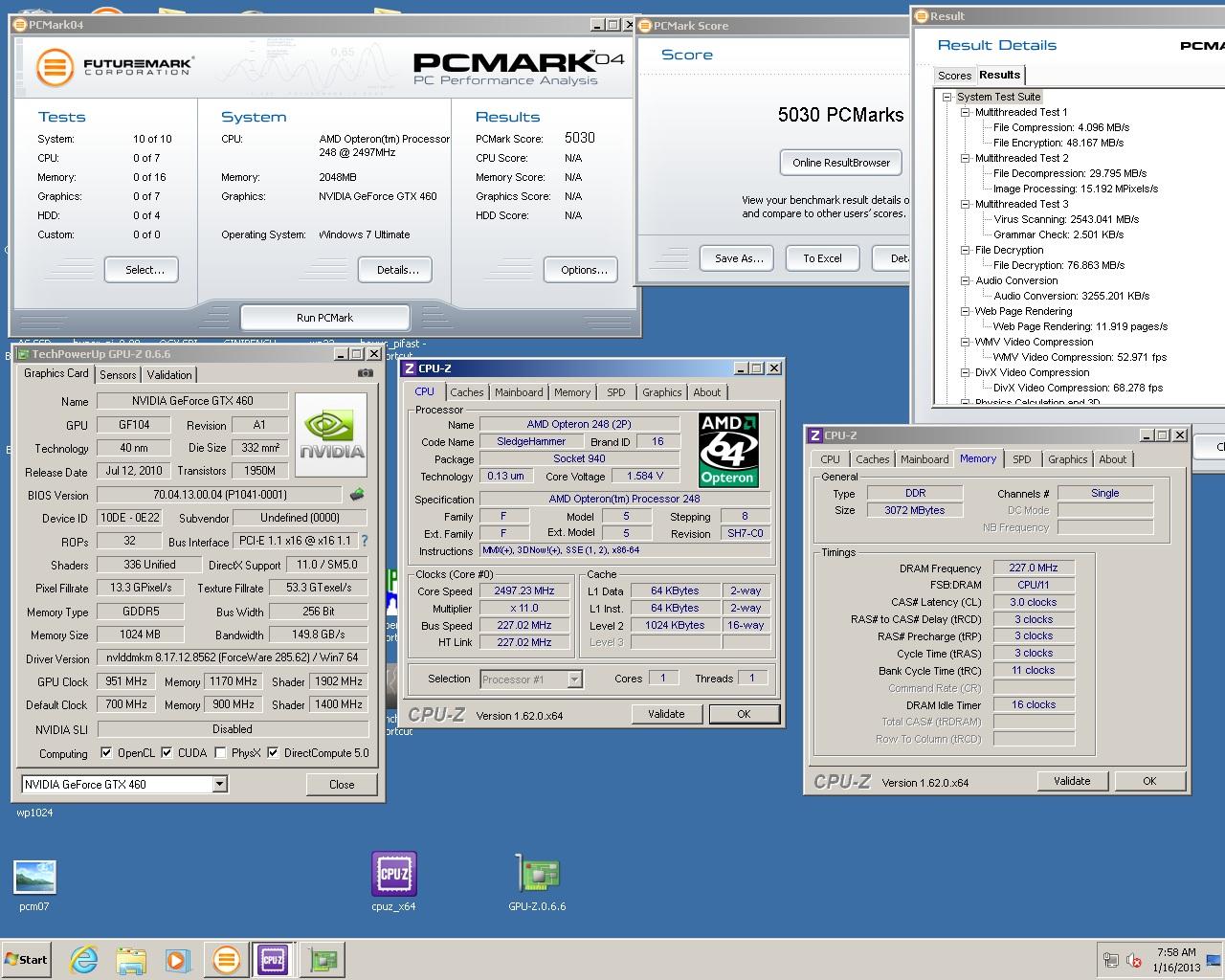Screen dimensions: 1225x980
Task: Toggle the CUDA checkbox
Action: click(x=167, y=753)
